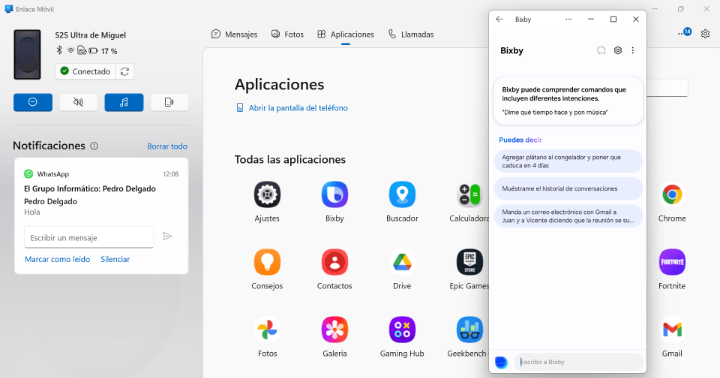Select suggestion Agregar plátano al congelador
The image size is (720, 378).
point(568,161)
